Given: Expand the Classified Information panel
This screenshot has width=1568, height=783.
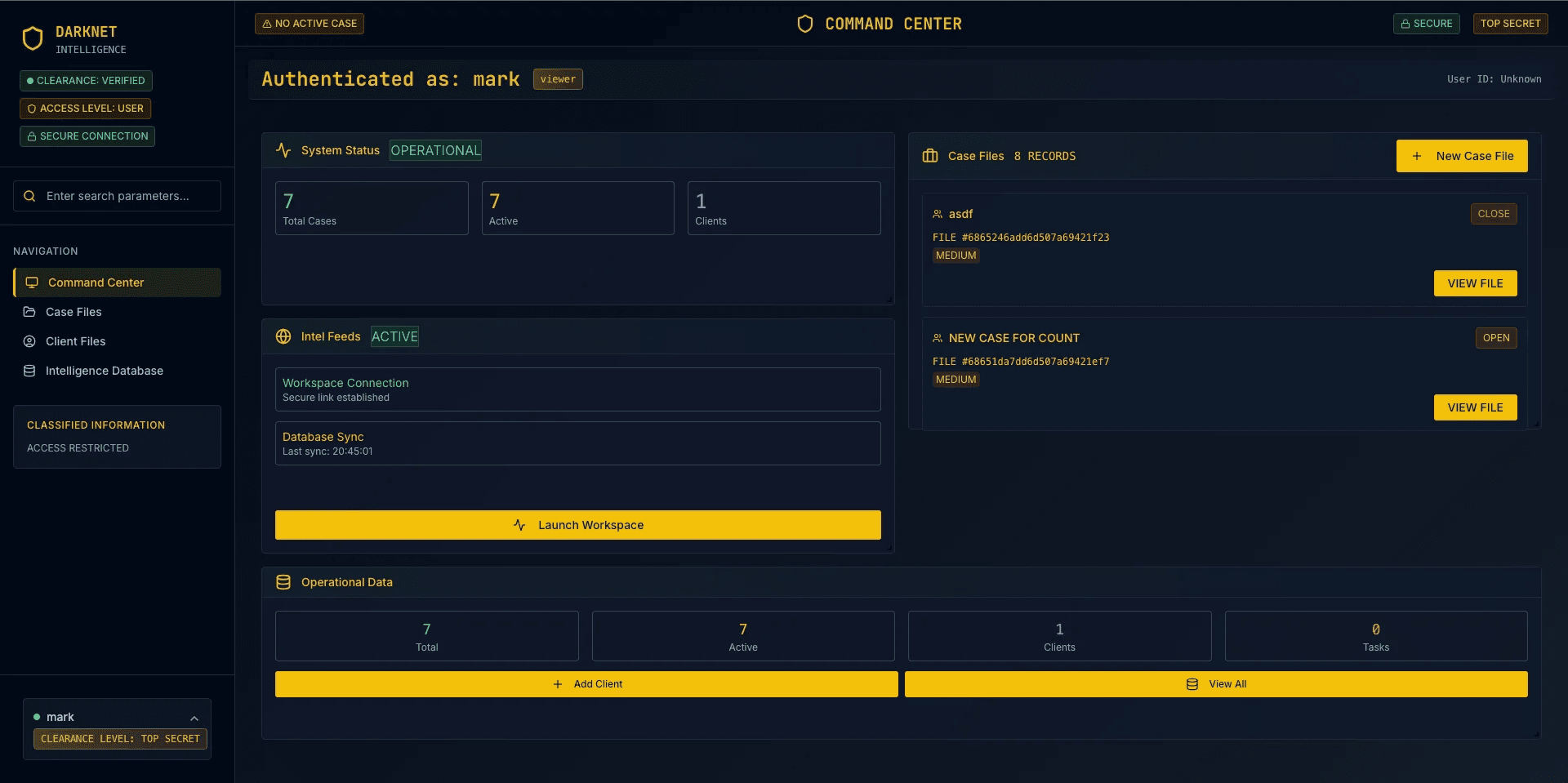Looking at the screenshot, I should point(117,436).
